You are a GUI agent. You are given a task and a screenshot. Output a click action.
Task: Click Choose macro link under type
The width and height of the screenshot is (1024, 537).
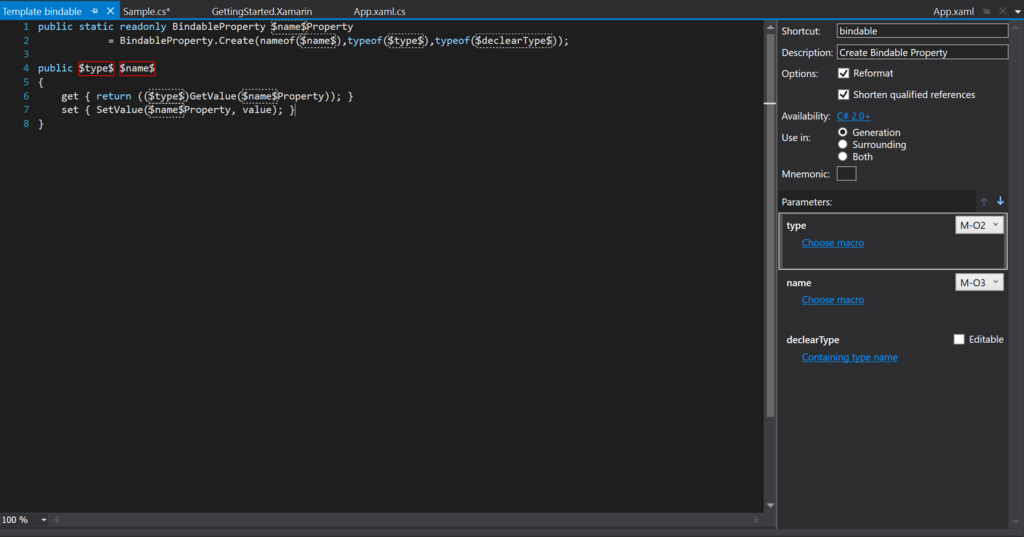[833, 242]
